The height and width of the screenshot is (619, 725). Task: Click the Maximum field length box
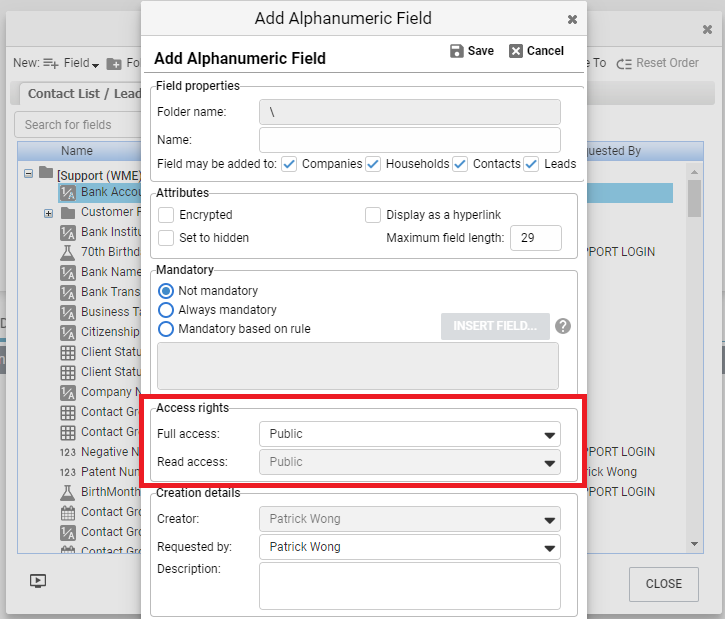pyautogui.click(x=536, y=238)
